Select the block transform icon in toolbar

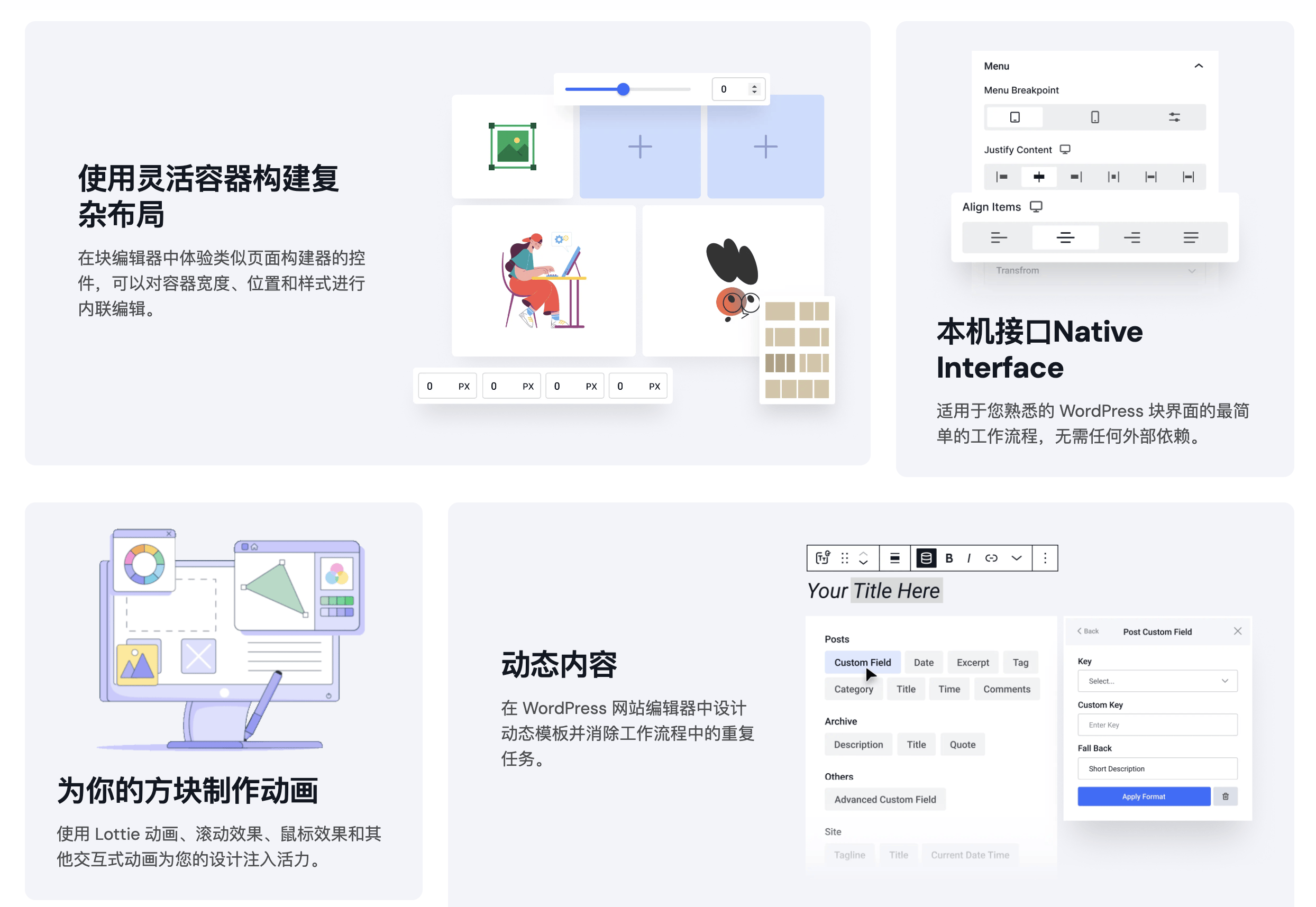tap(822, 558)
